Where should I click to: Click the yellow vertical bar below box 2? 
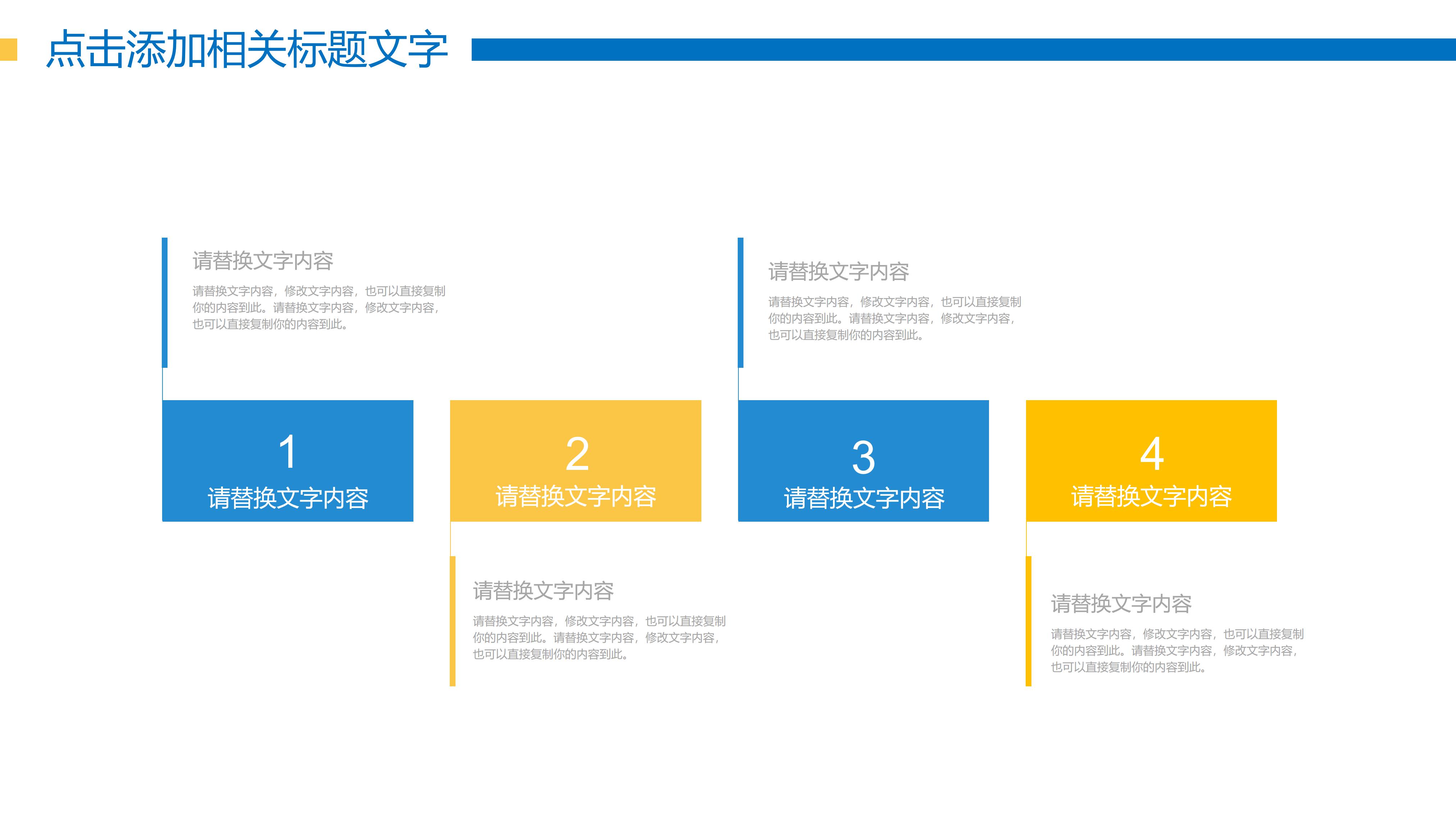[x=453, y=621]
